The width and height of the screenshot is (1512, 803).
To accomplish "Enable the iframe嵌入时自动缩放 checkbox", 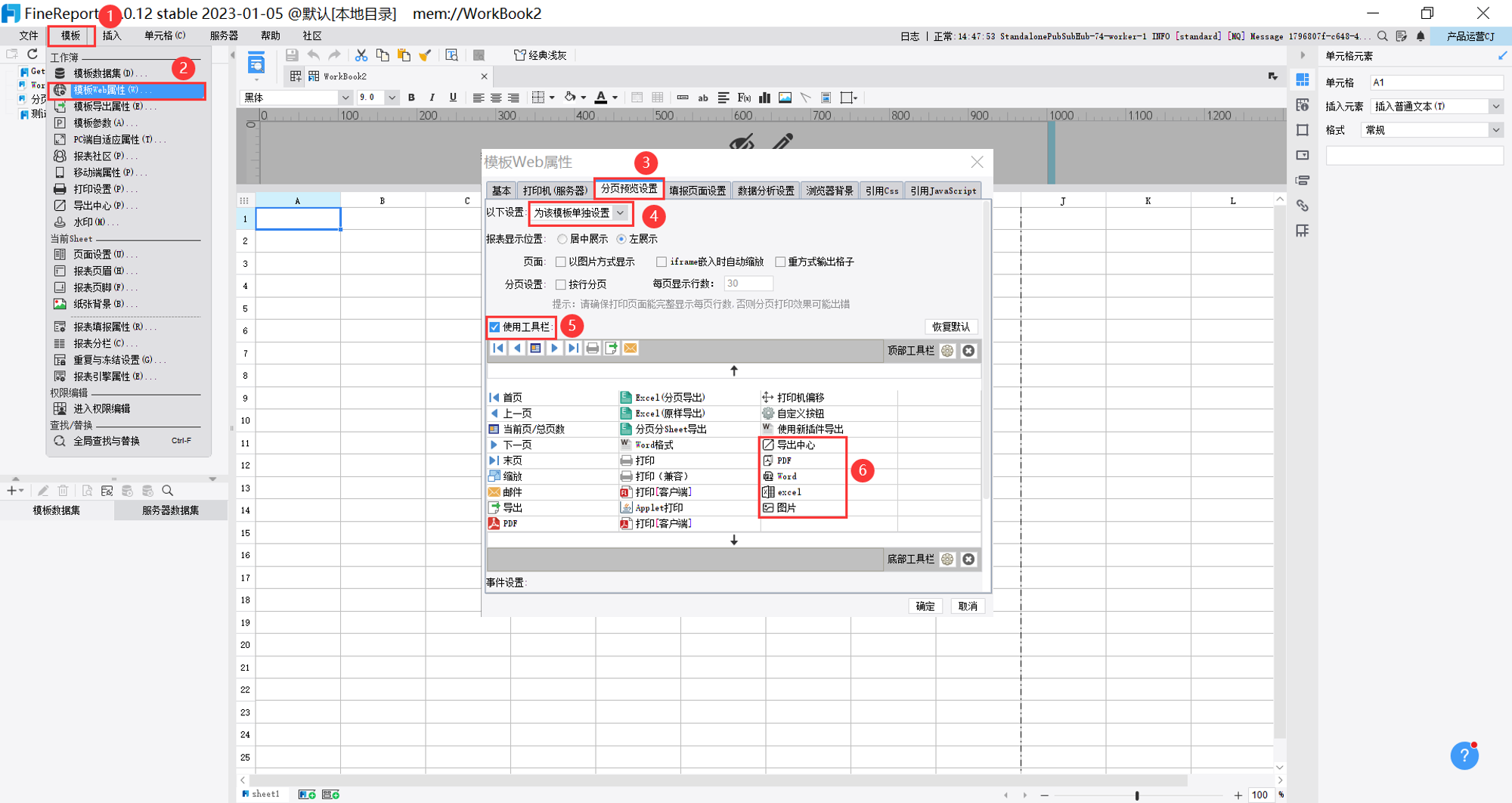I will pos(661,262).
